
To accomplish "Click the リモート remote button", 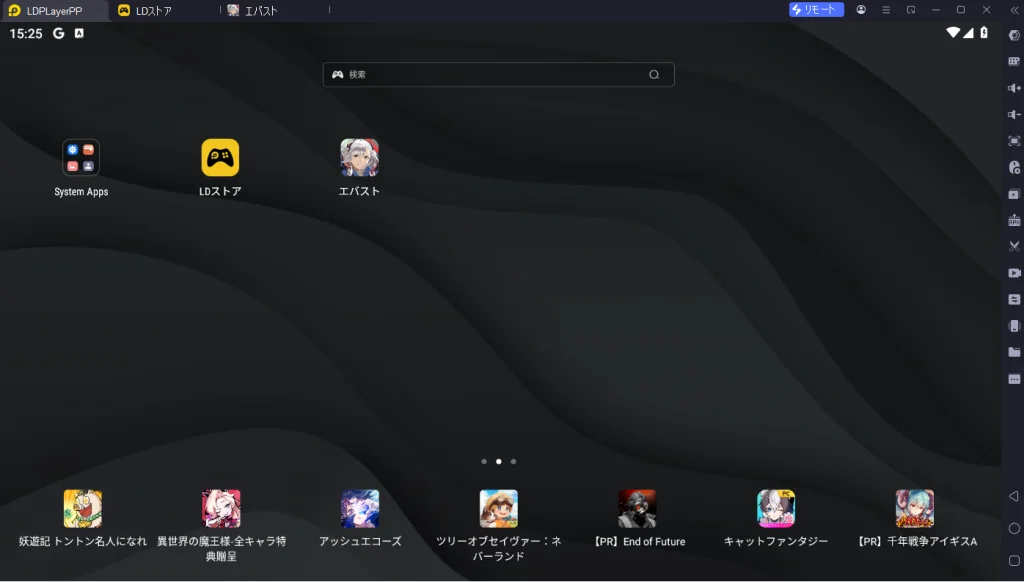I will click(x=816, y=10).
